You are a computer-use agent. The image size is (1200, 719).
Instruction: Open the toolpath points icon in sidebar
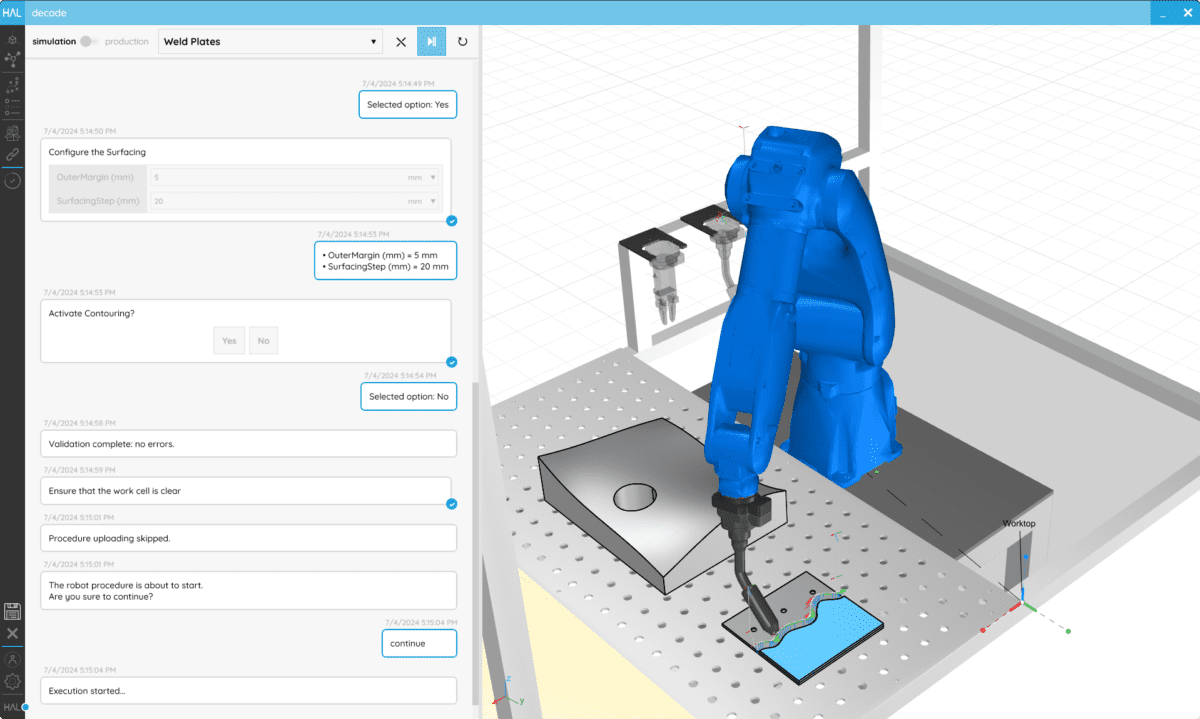point(12,82)
